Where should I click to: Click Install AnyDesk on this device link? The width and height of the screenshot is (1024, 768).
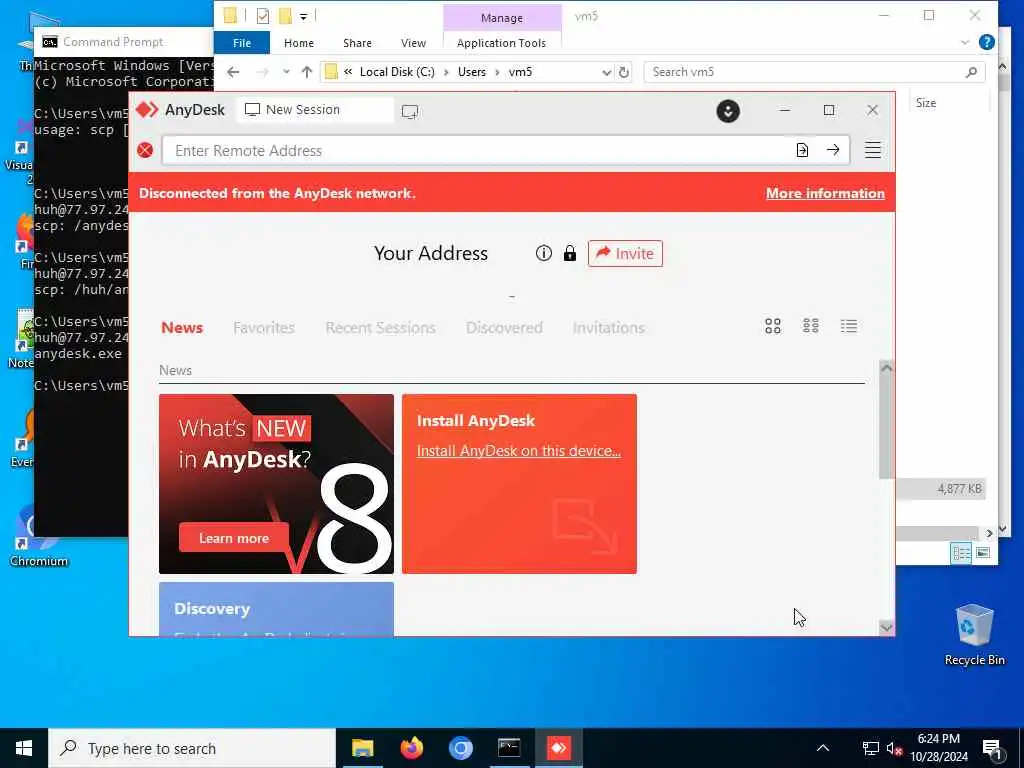(519, 451)
